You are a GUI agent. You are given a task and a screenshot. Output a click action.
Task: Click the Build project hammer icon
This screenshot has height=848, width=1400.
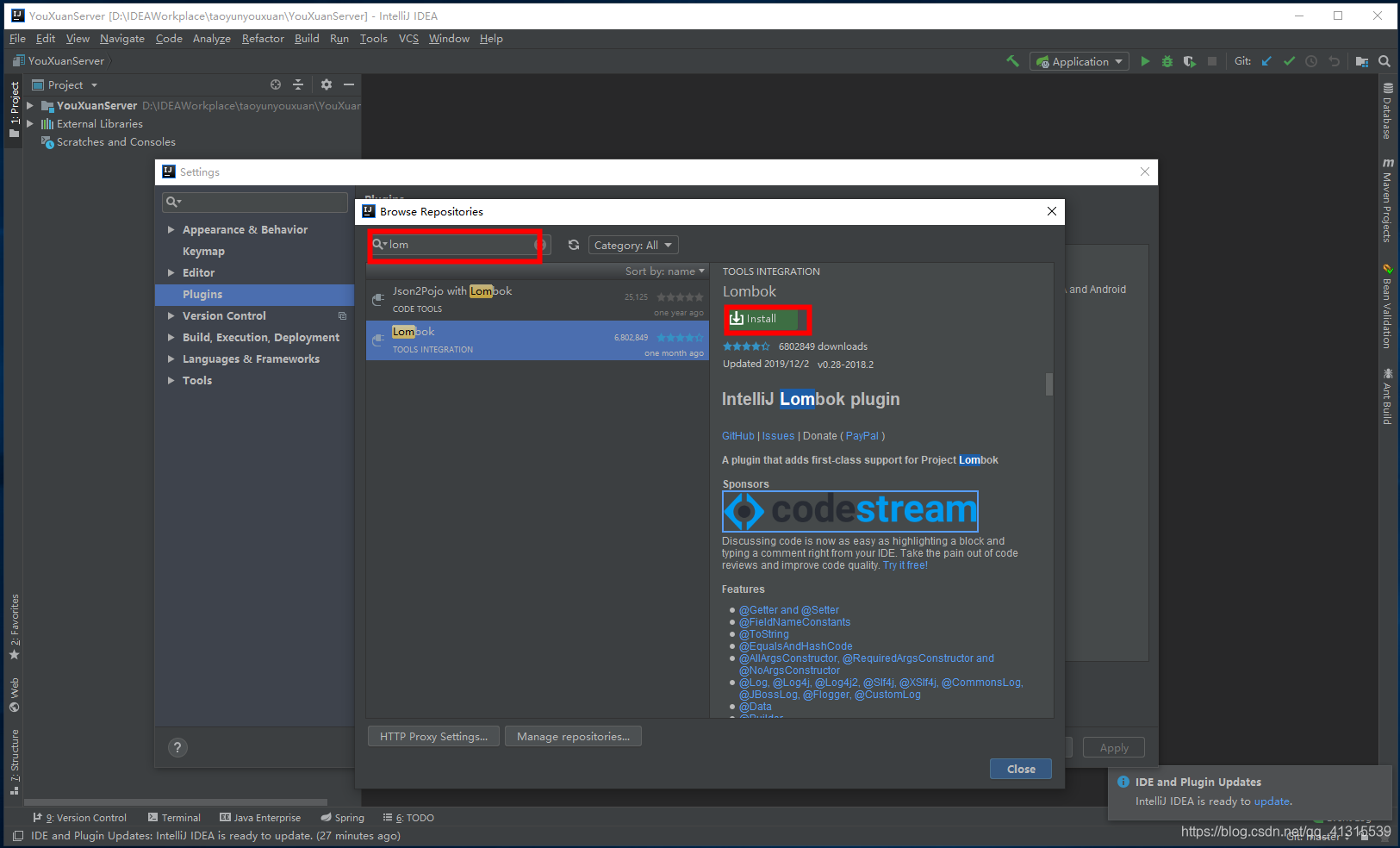tap(1013, 61)
